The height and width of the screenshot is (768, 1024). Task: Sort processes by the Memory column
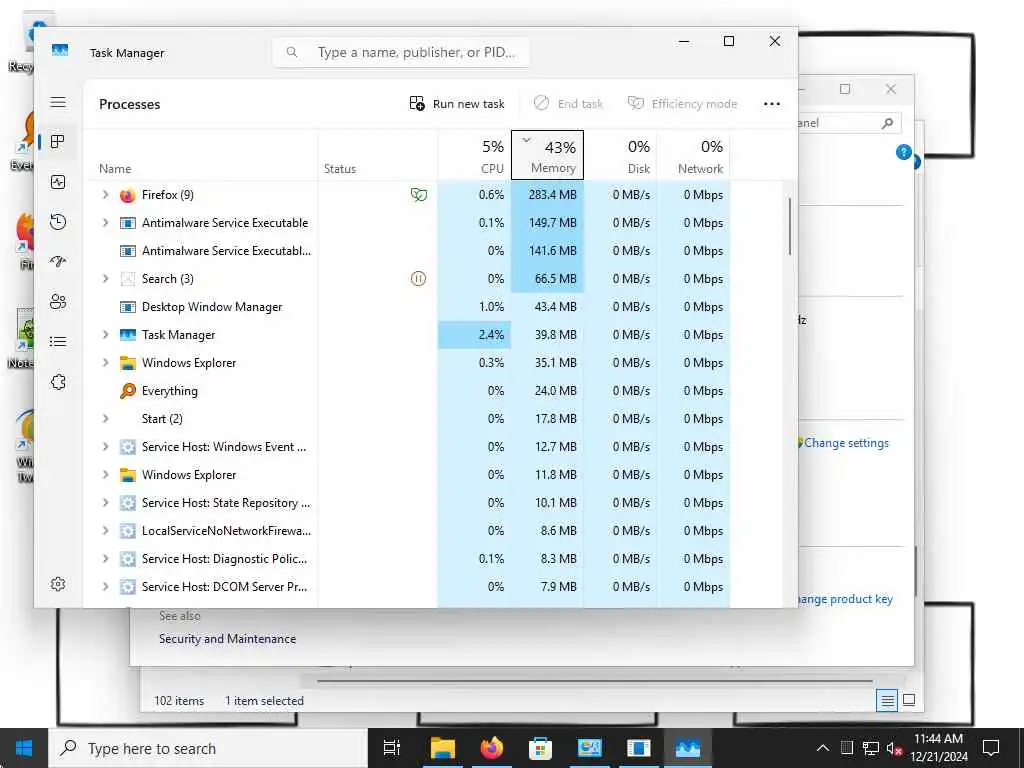point(547,155)
